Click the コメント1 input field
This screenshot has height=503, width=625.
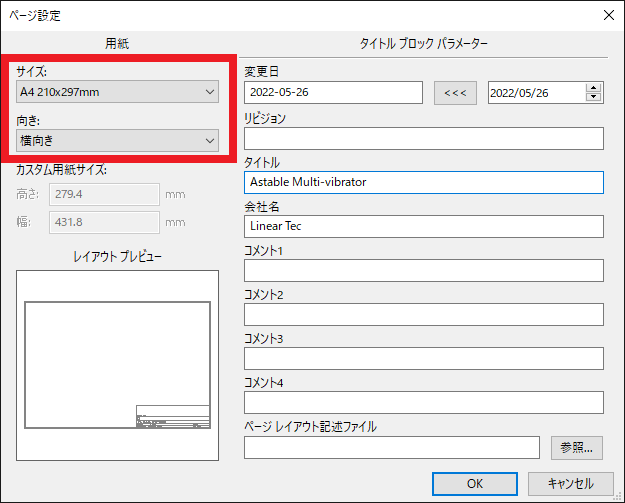pos(424,270)
